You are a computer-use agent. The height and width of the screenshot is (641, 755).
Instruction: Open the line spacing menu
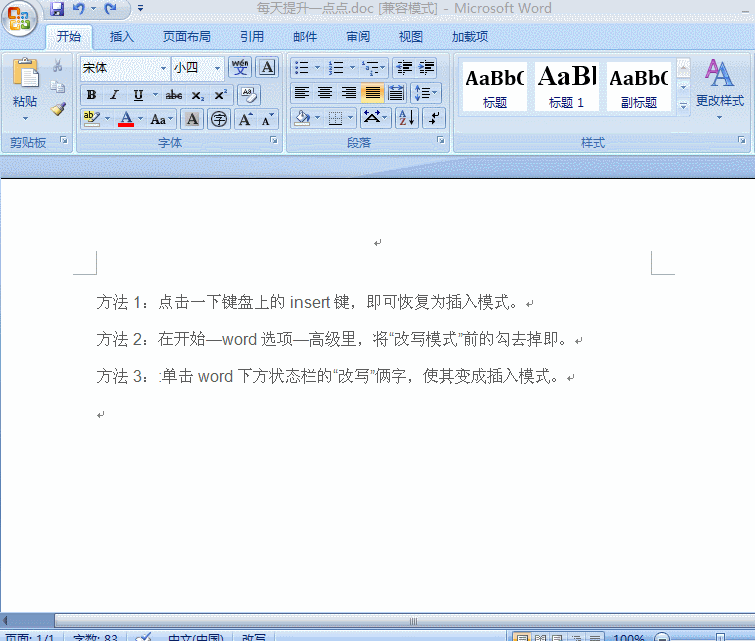[x=426, y=92]
